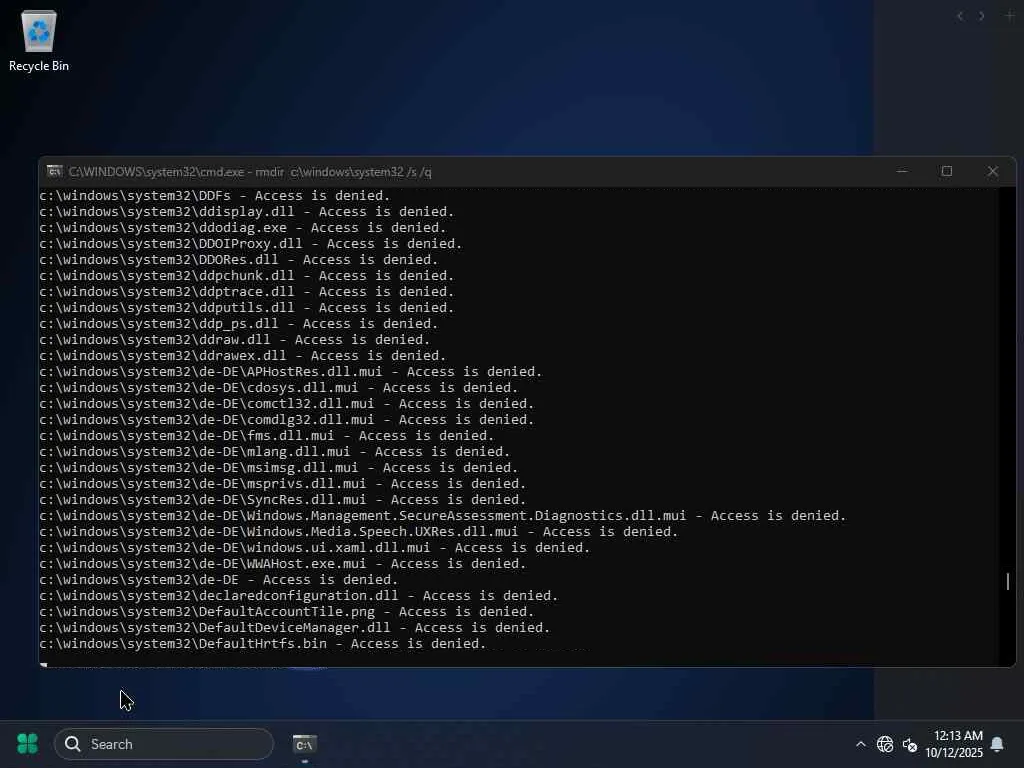Click the declaredconfiguration.dll line
Screen dimensions: 1024x768
tap(299, 596)
